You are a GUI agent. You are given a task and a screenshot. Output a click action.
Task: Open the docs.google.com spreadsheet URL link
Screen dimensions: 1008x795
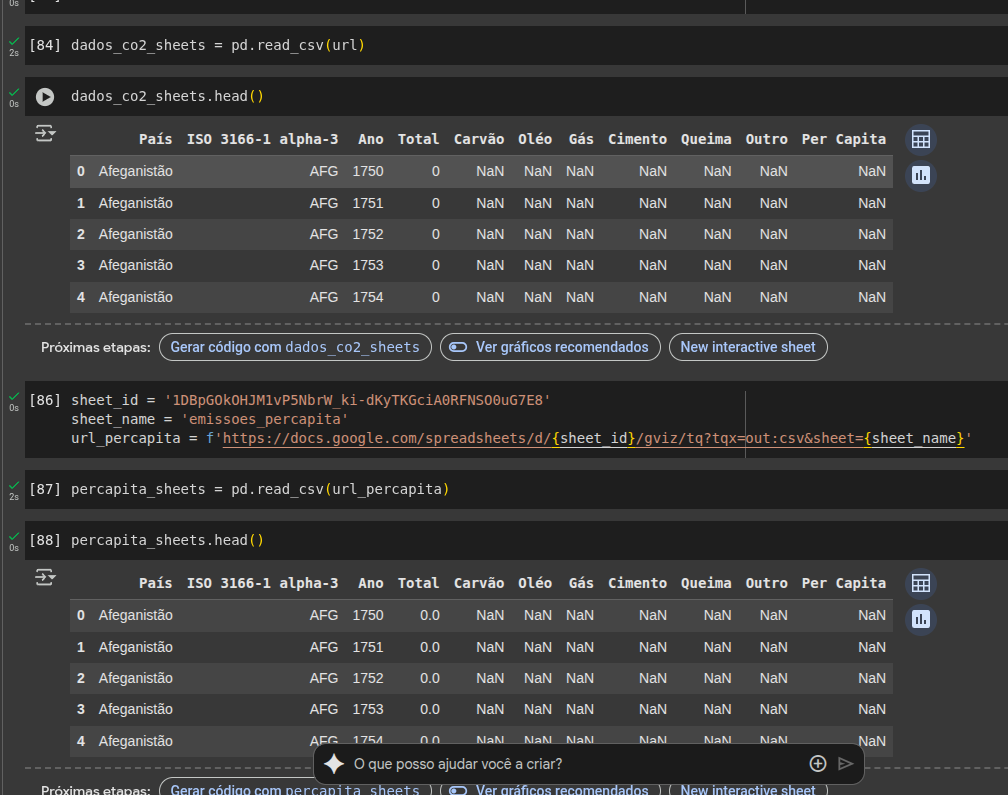click(593, 438)
